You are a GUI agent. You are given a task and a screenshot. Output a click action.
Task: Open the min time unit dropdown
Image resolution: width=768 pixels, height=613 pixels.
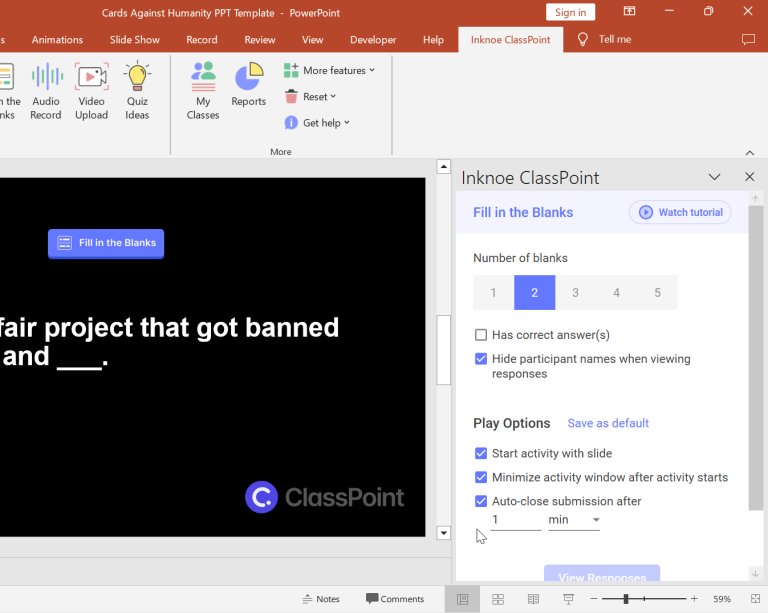(574, 520)
